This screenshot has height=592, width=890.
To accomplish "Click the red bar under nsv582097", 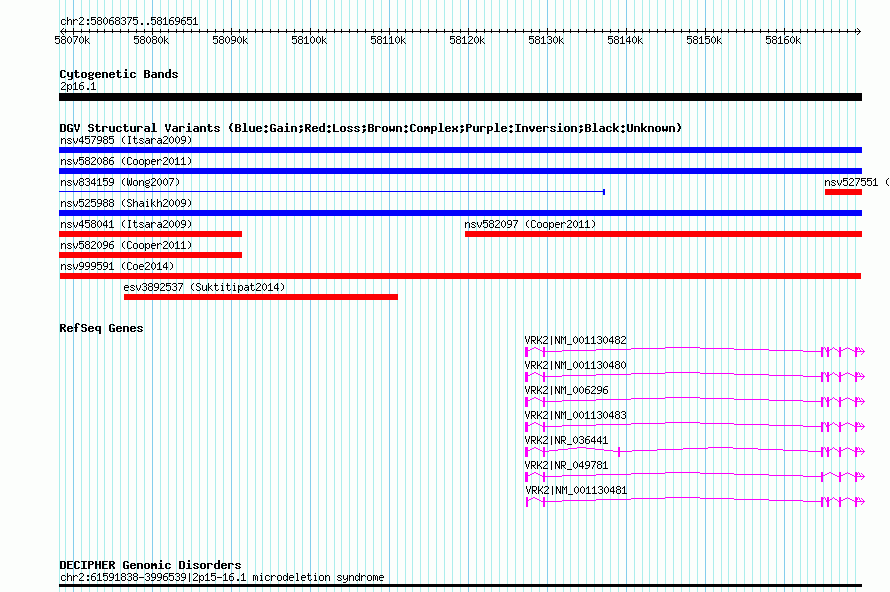I will point(664,234).
